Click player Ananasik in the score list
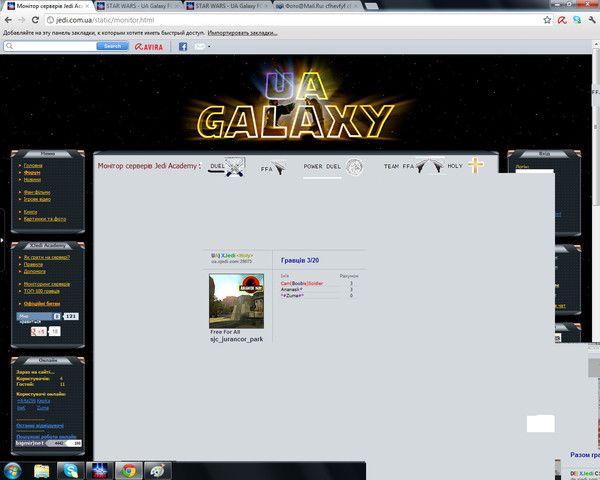 tap(292, 289)
